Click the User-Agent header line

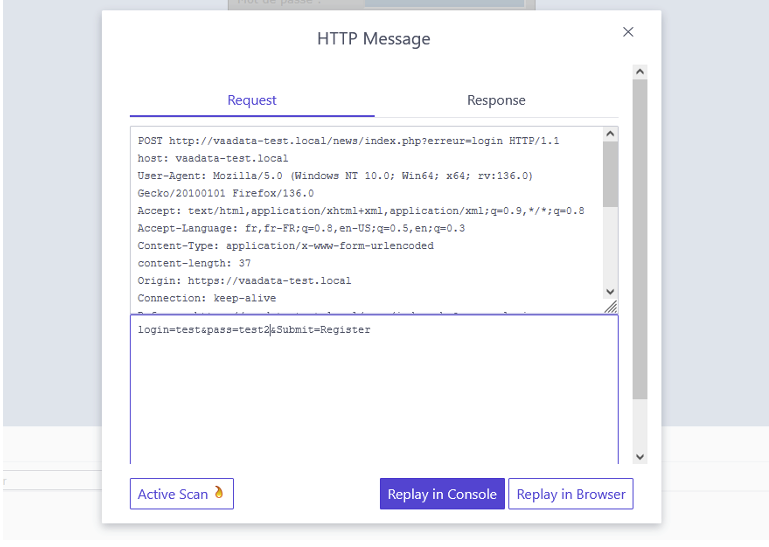335,176
